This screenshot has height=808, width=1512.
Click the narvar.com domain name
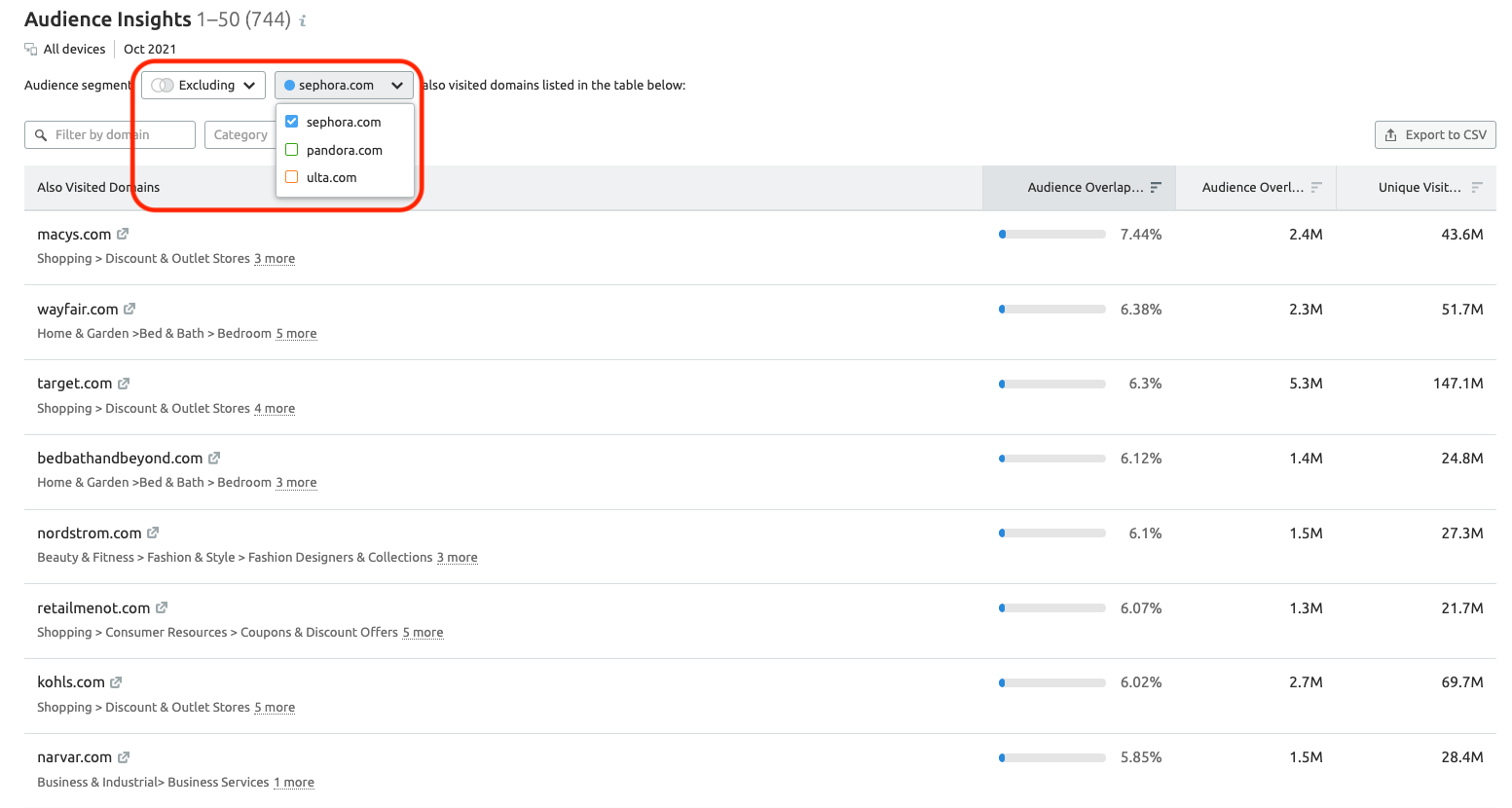pos(75,757)
